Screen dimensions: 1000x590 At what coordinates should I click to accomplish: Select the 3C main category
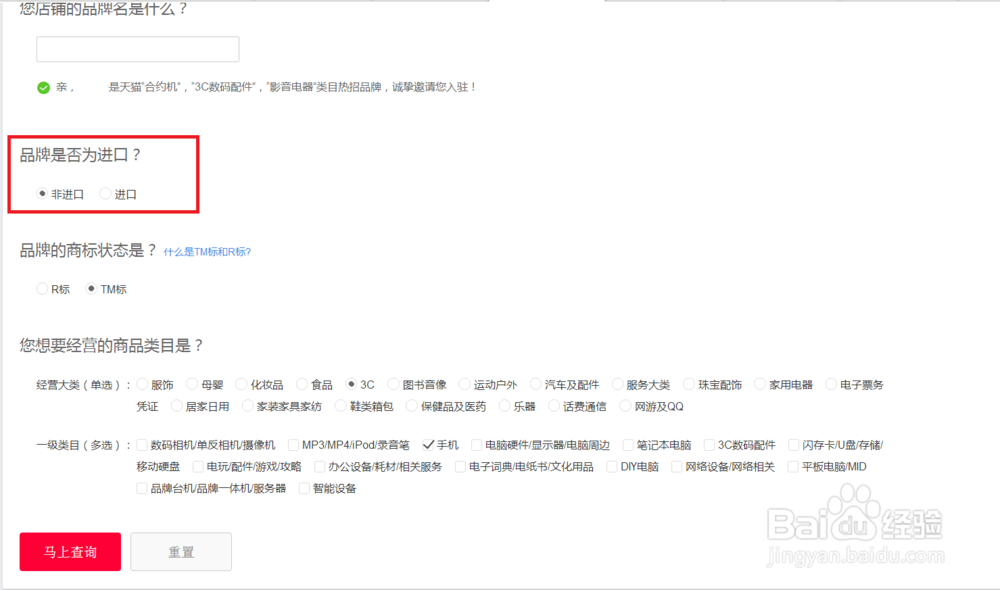(351, 384)
